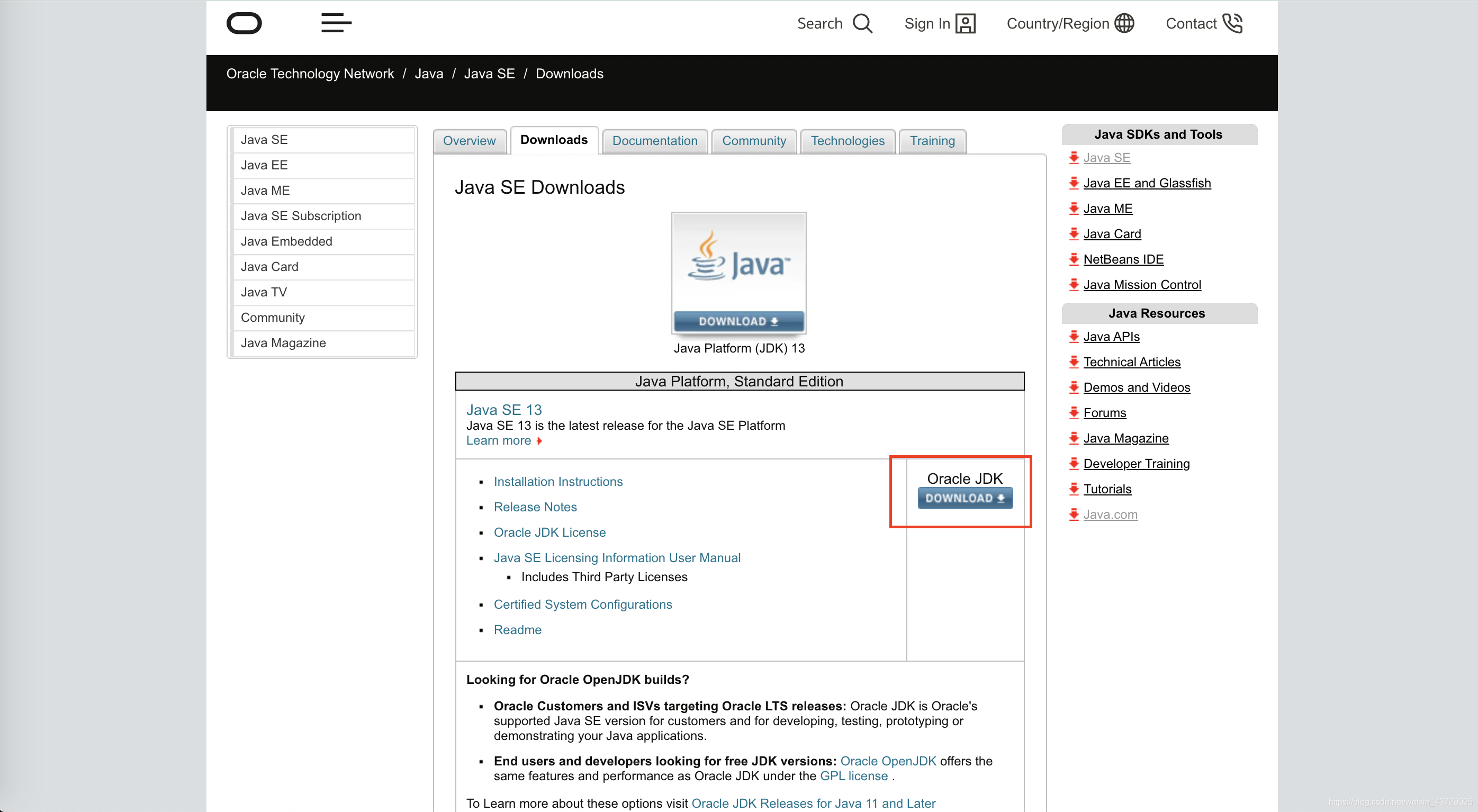The image size is (1478, 812).
Task: Click red download arrow beside Tutorials
Action: pyautogui.click(x=1074, y=489)
